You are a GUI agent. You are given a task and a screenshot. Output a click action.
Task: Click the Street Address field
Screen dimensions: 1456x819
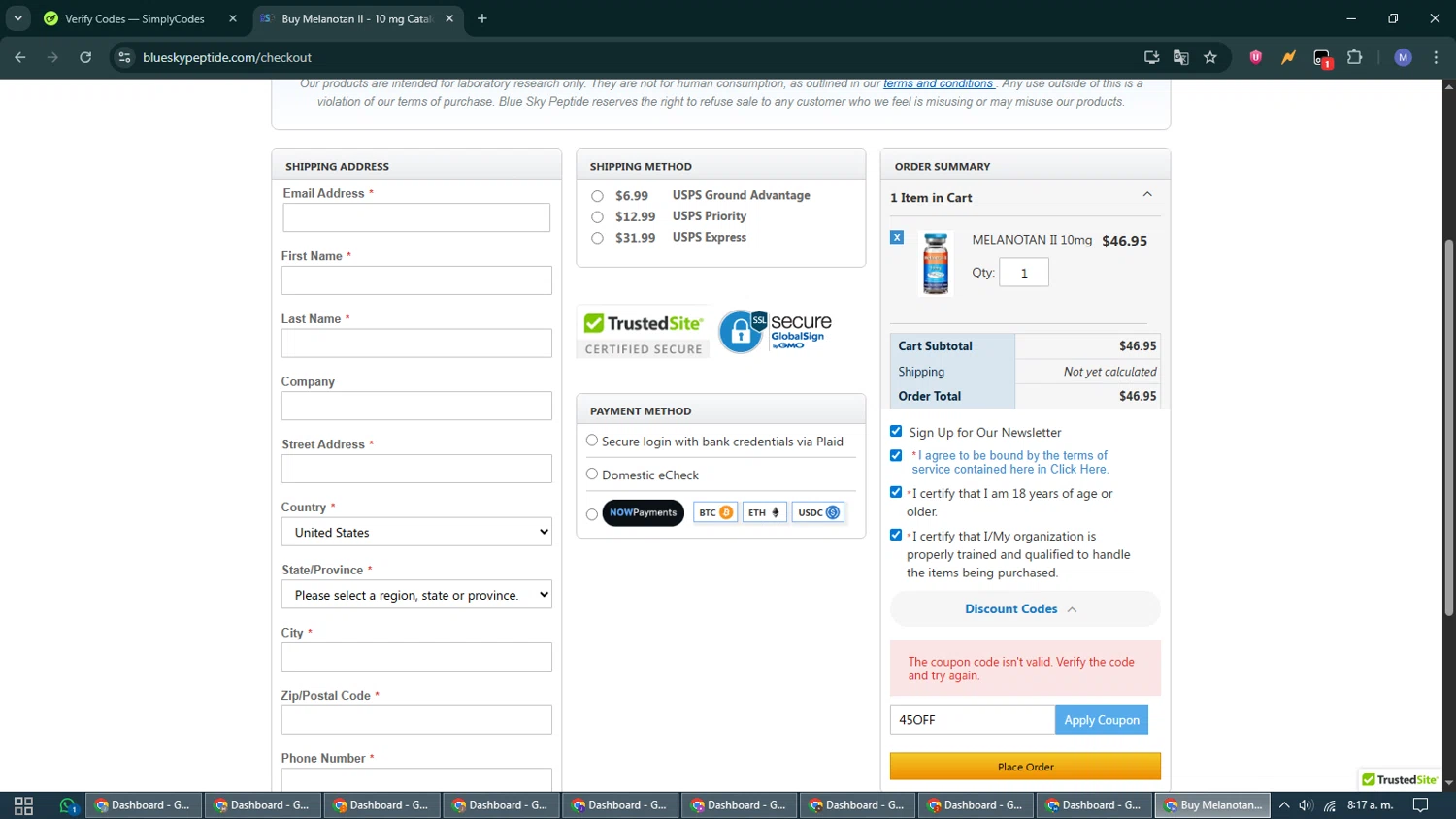click(x=416, y=469)
